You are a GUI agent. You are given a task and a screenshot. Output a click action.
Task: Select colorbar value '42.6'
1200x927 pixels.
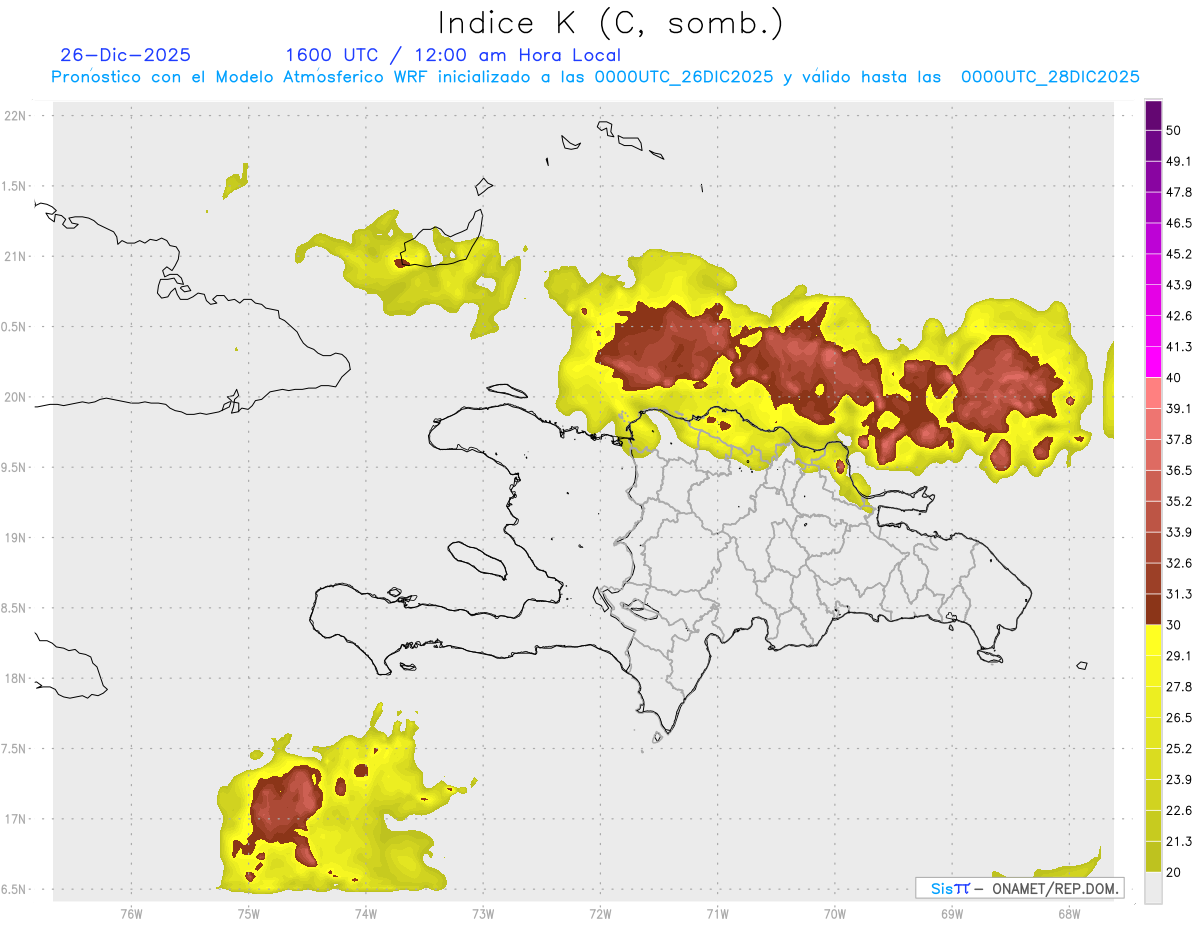pyautogui.click(x=1180, y=316)
